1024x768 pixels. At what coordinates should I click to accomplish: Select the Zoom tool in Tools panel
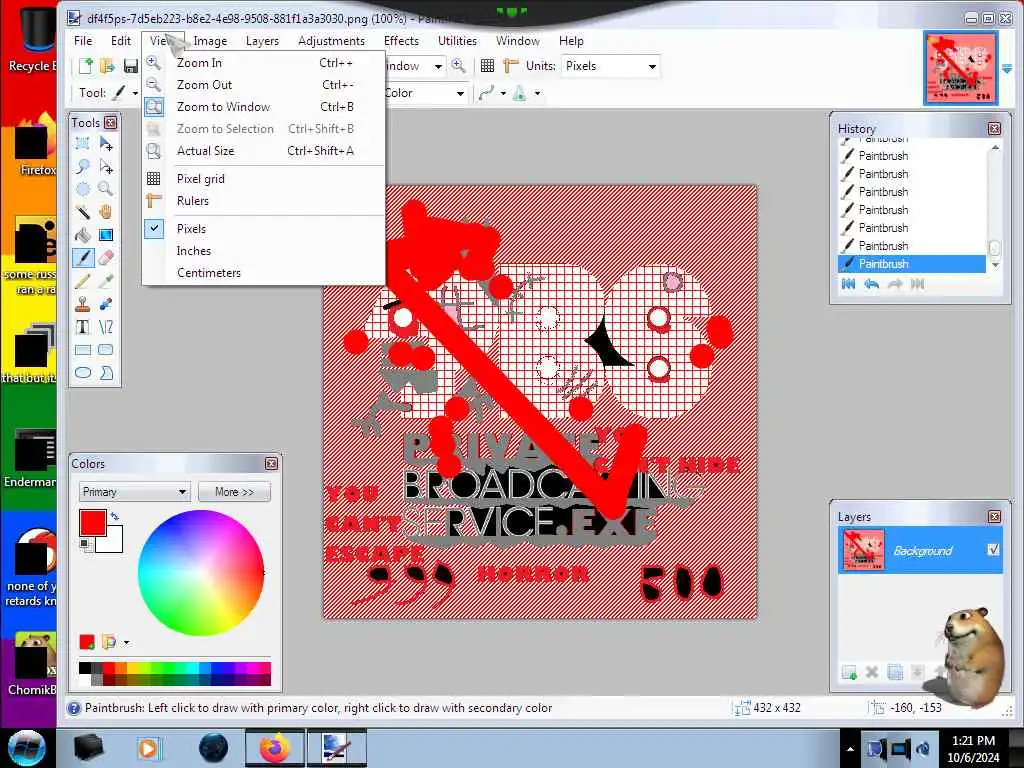106,189
